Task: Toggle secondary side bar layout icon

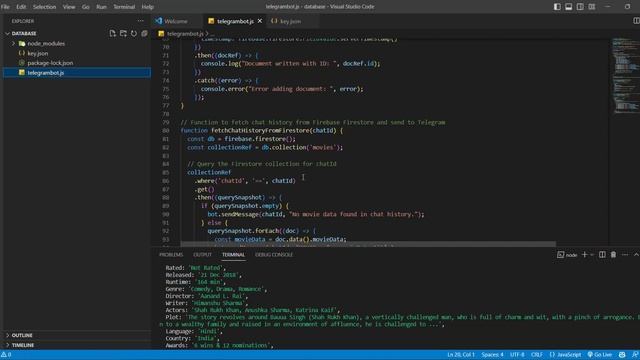Action: (580, 7)
